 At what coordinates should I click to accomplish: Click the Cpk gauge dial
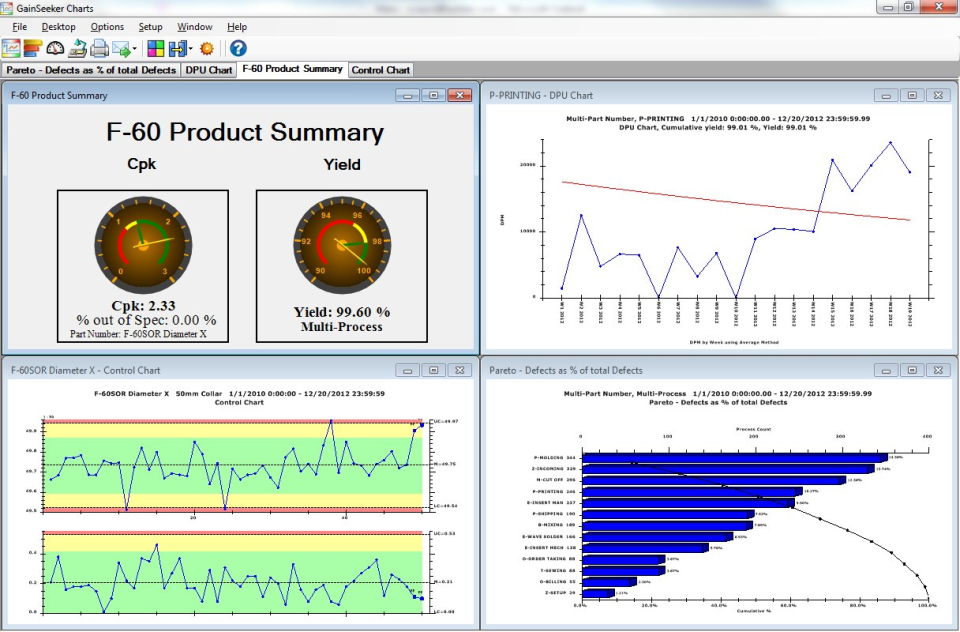coord(142,242)
